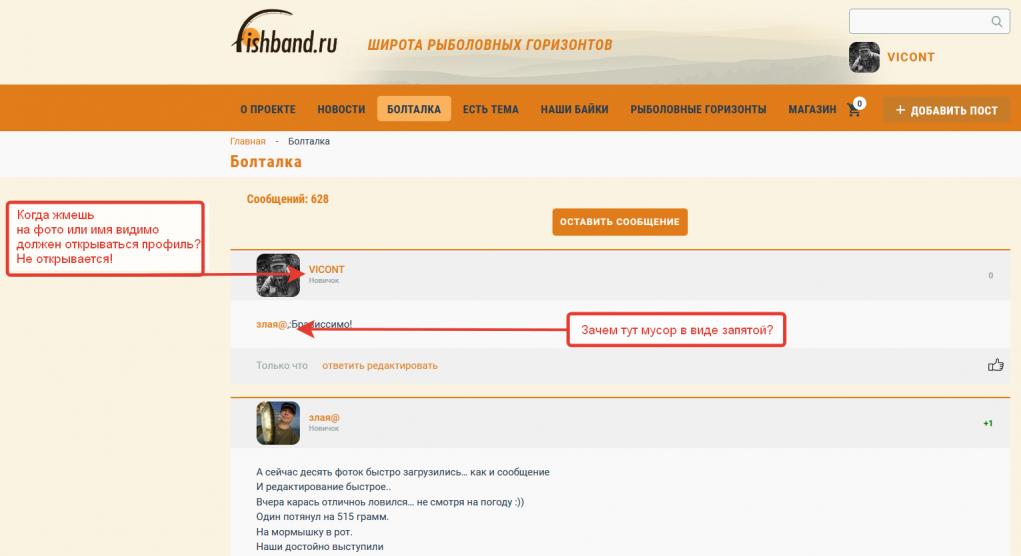Viewport: 1021px width, 556px height.
Task: Click the fishband.ru logo
Action: pos(285,32)
